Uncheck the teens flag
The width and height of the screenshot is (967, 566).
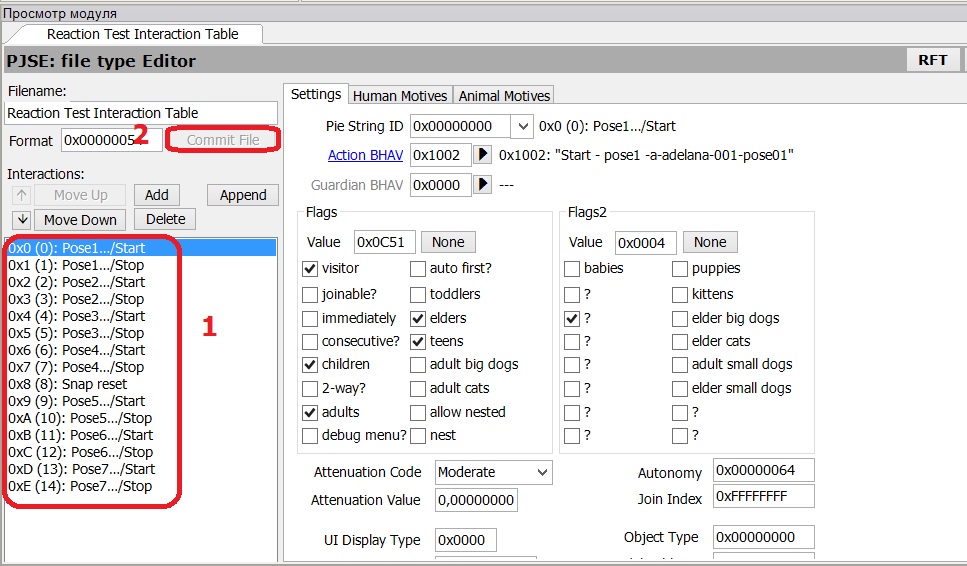(x=419, y=342)
